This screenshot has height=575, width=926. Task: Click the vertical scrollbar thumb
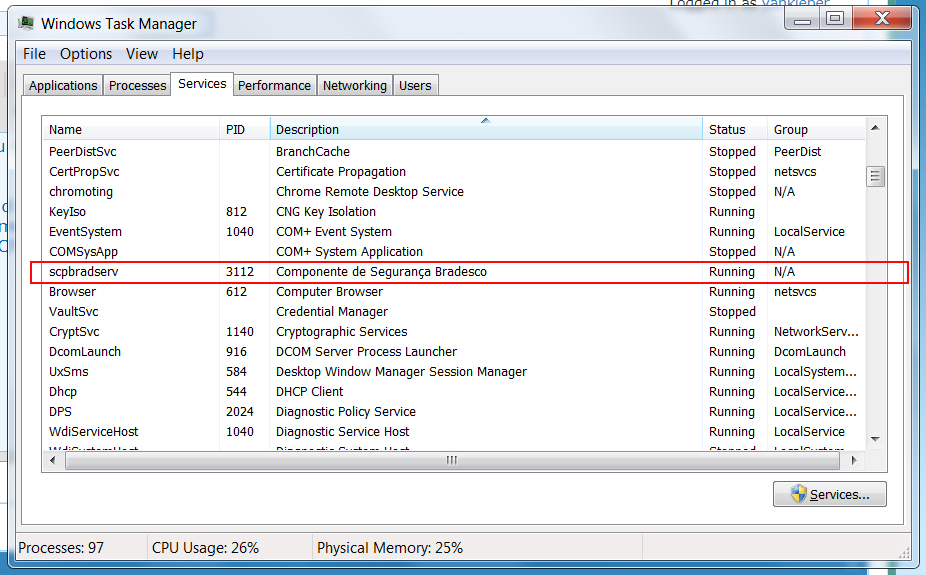875,176
